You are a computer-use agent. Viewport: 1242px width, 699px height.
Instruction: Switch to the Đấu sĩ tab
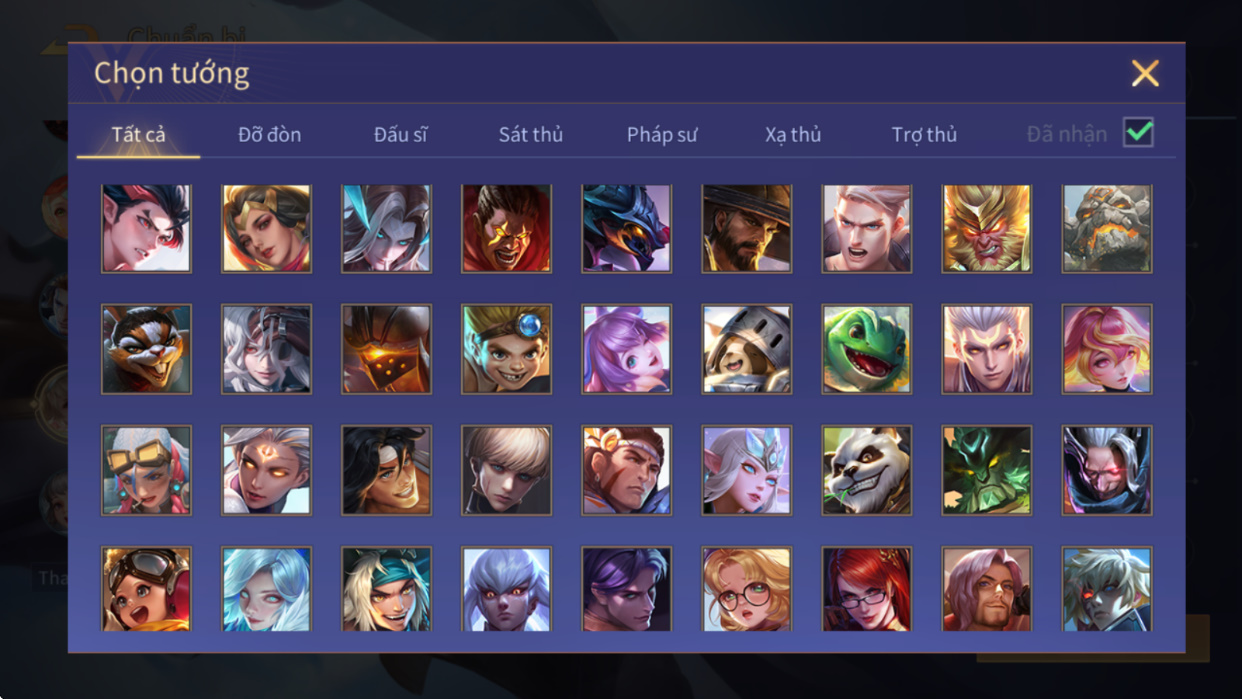pyautogui.click(x=400, y=134)
